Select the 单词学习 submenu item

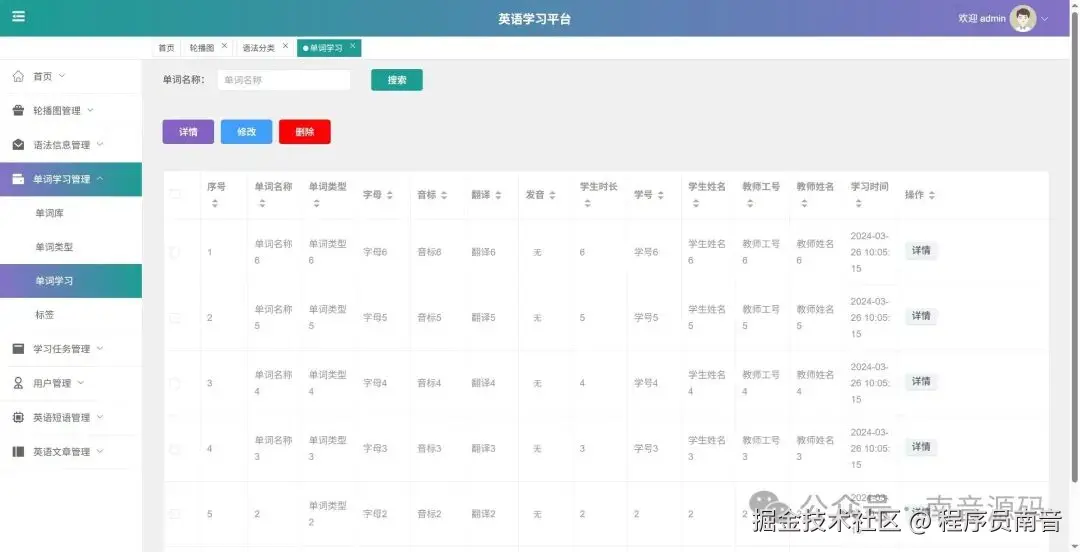pyautogui.click(x=71, y=281)
